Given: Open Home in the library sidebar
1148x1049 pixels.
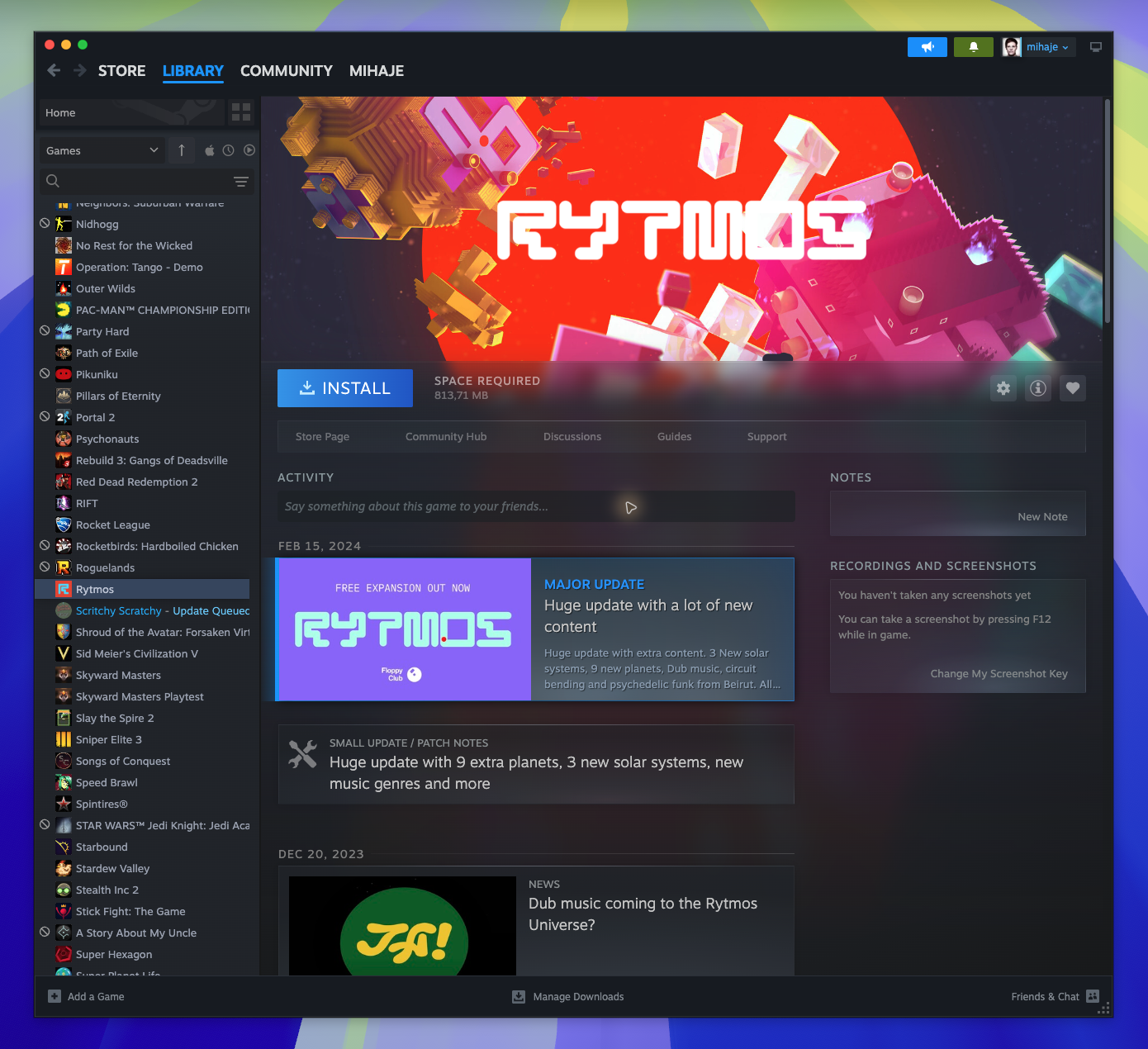Looking at the screenshot, I should (x=132, y=112).
